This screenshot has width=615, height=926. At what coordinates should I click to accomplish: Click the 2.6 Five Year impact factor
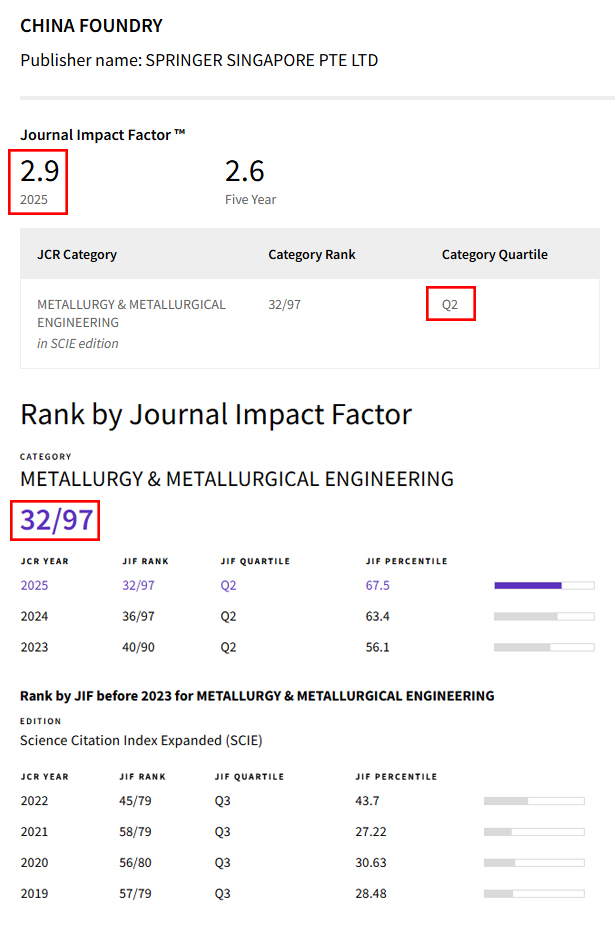point(245,171)
